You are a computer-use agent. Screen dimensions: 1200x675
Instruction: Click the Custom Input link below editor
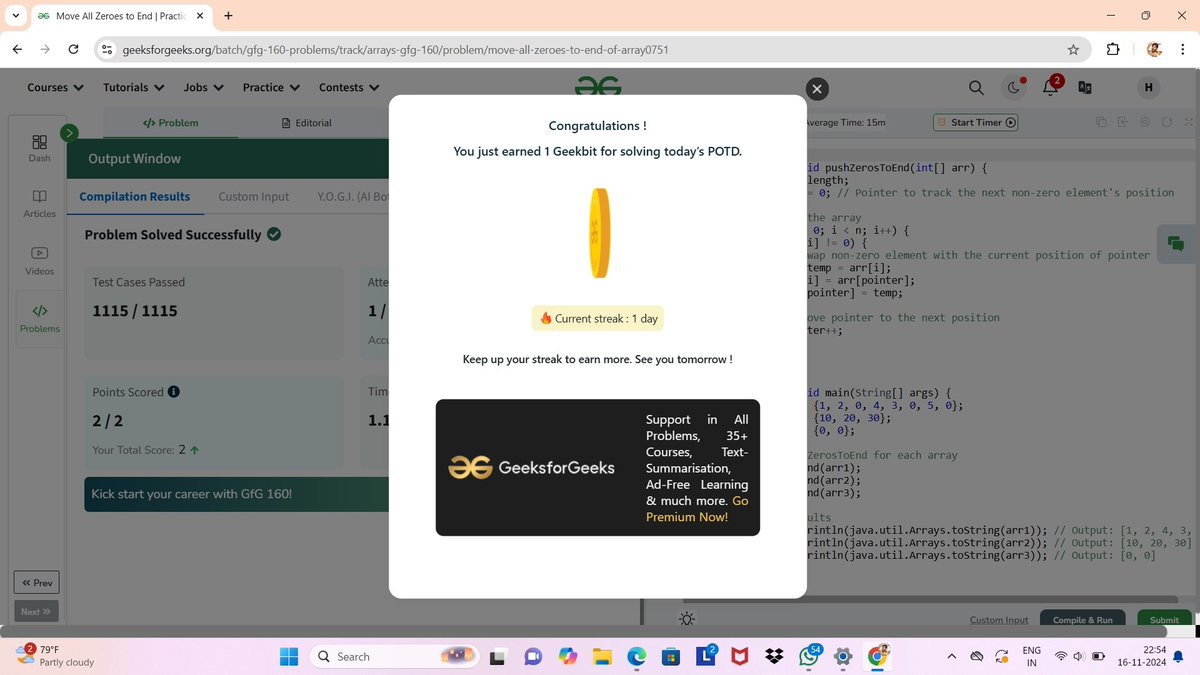pos(999,620)
